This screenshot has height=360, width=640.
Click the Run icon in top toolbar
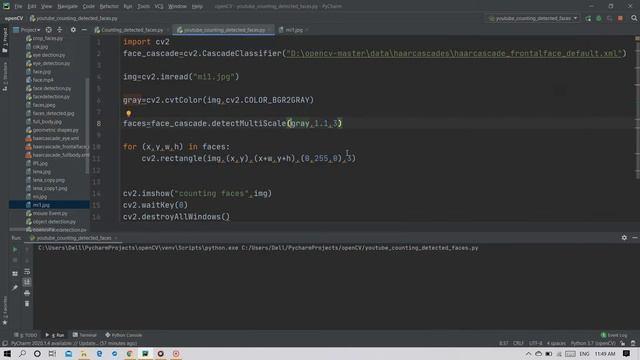(x=588, y=18)
